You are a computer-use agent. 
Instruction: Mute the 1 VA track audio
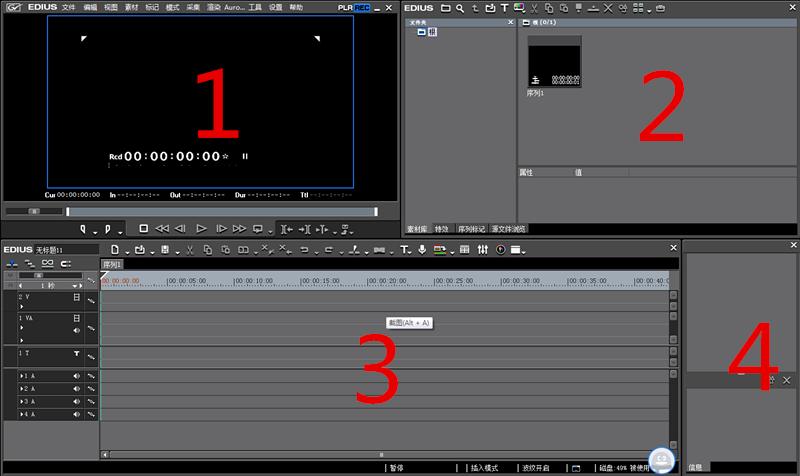(x=77, y=331)
